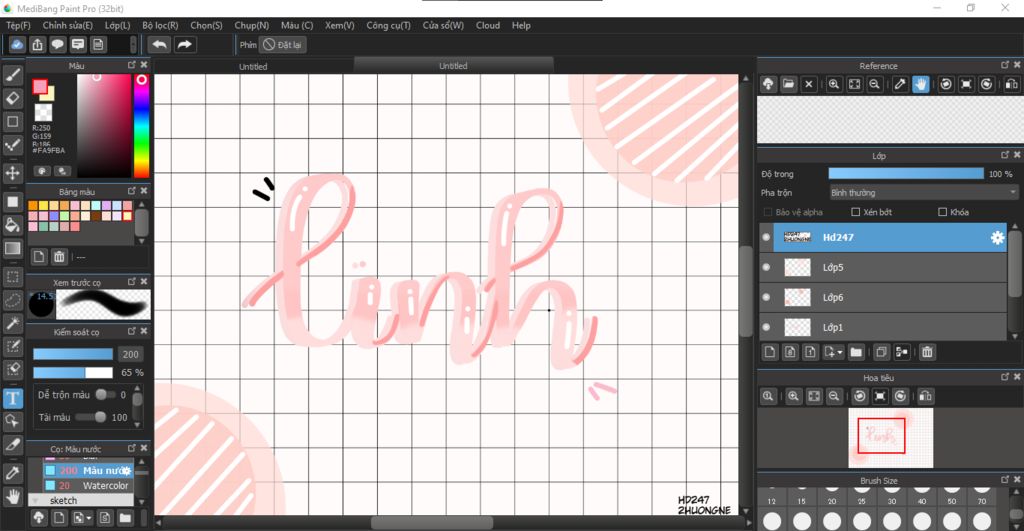Toggle visibility of Hd247 layer
This screenshot has height=531, width=1024.
point(766,238)
